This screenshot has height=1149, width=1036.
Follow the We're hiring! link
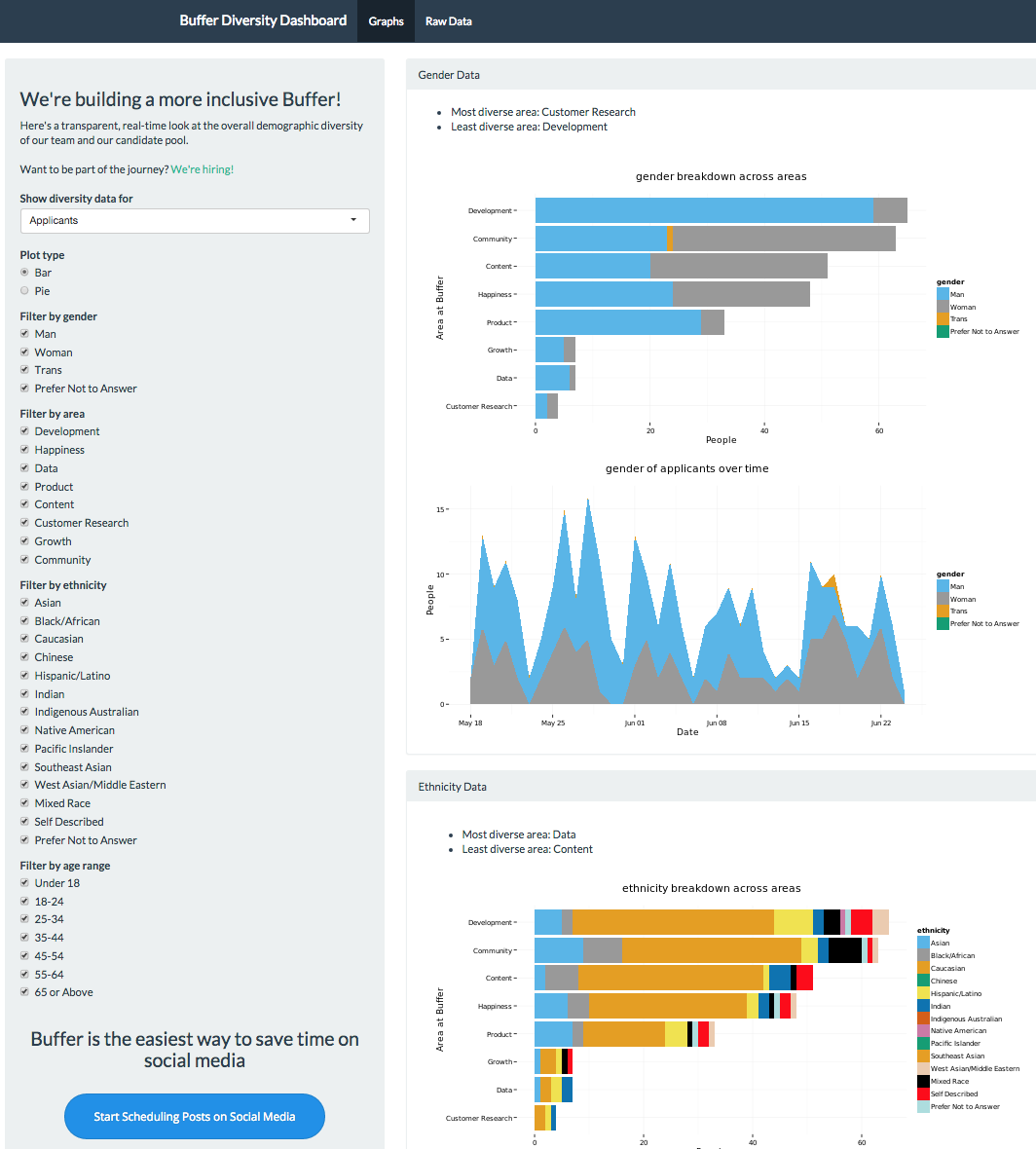[203, 169]
